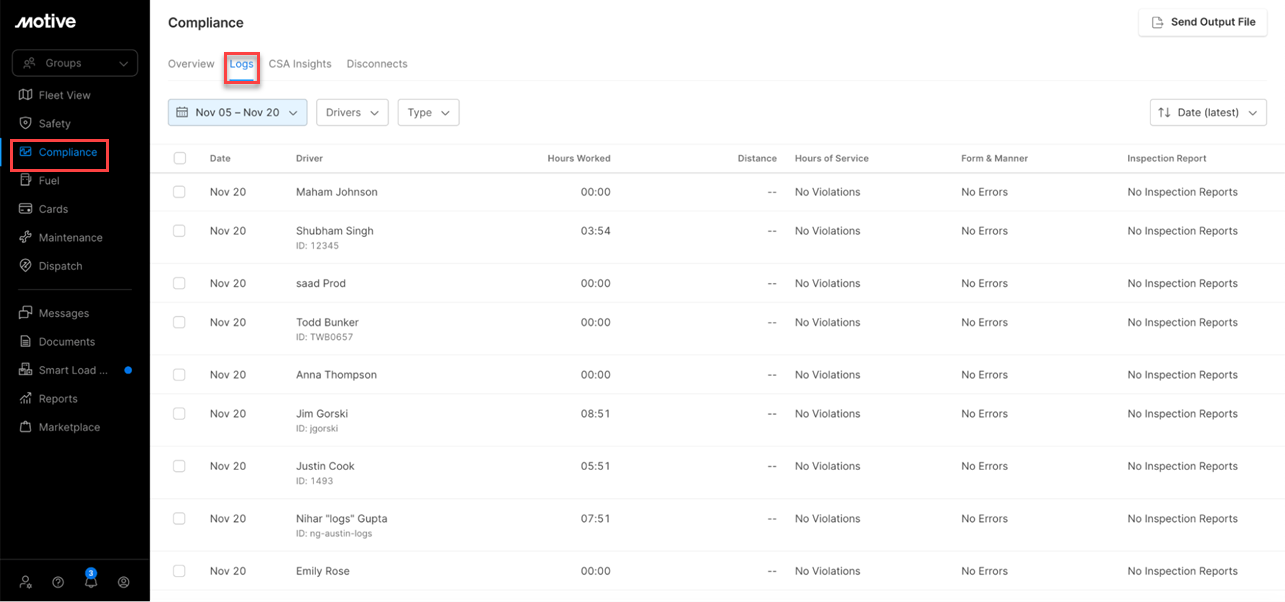Open the Nov 05 – Nov 20 date range picker
The height and width of the screenshot is (602, 1285).
(x=237, y=112)
